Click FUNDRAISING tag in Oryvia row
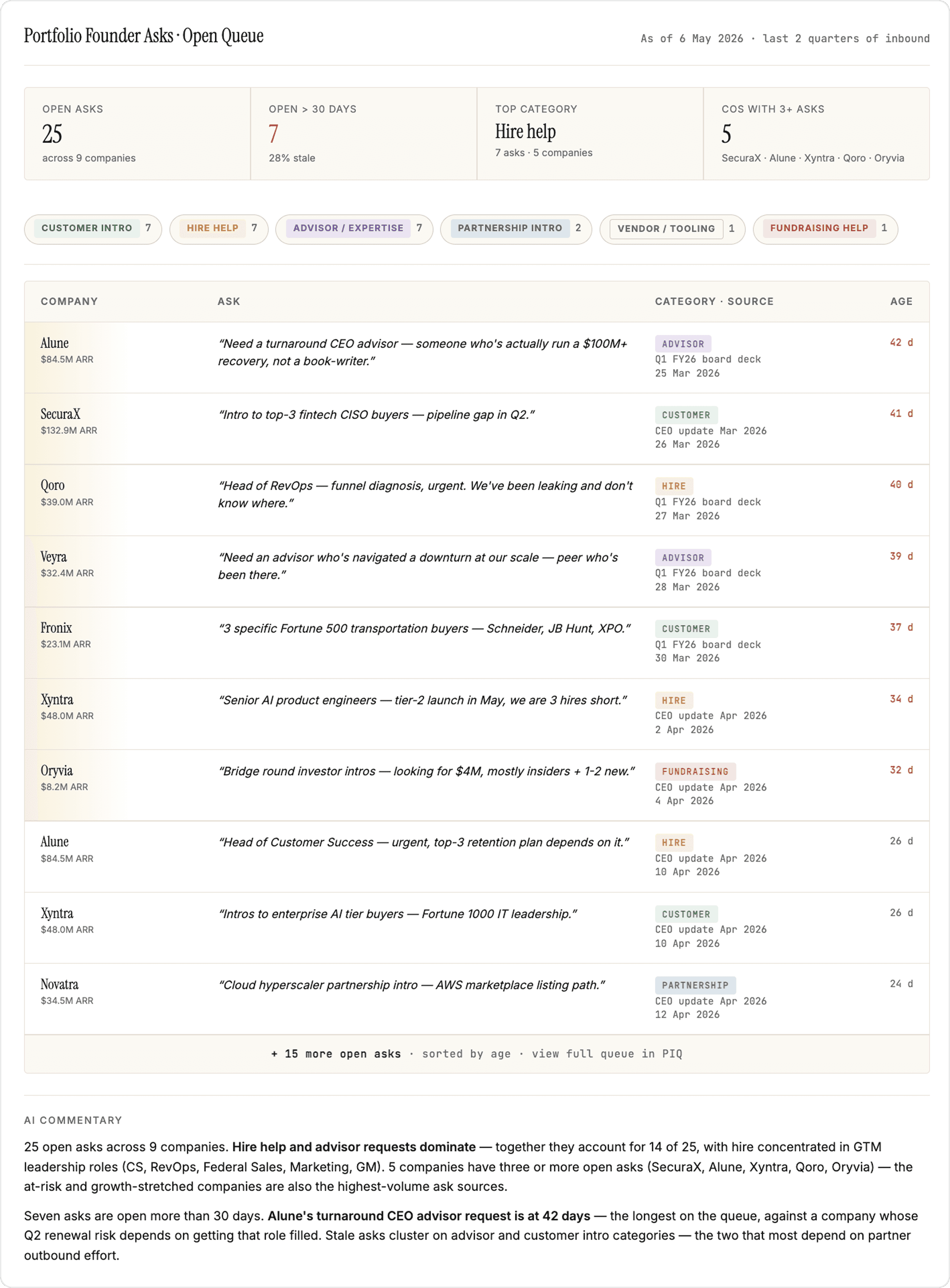950x1288 pixels. coord(695,772)
